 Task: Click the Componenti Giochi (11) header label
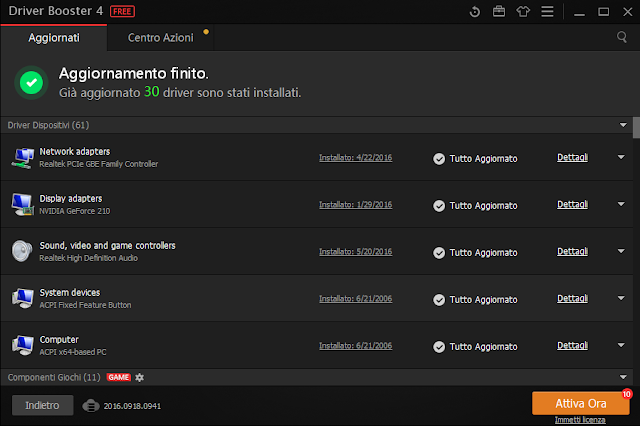54,377
